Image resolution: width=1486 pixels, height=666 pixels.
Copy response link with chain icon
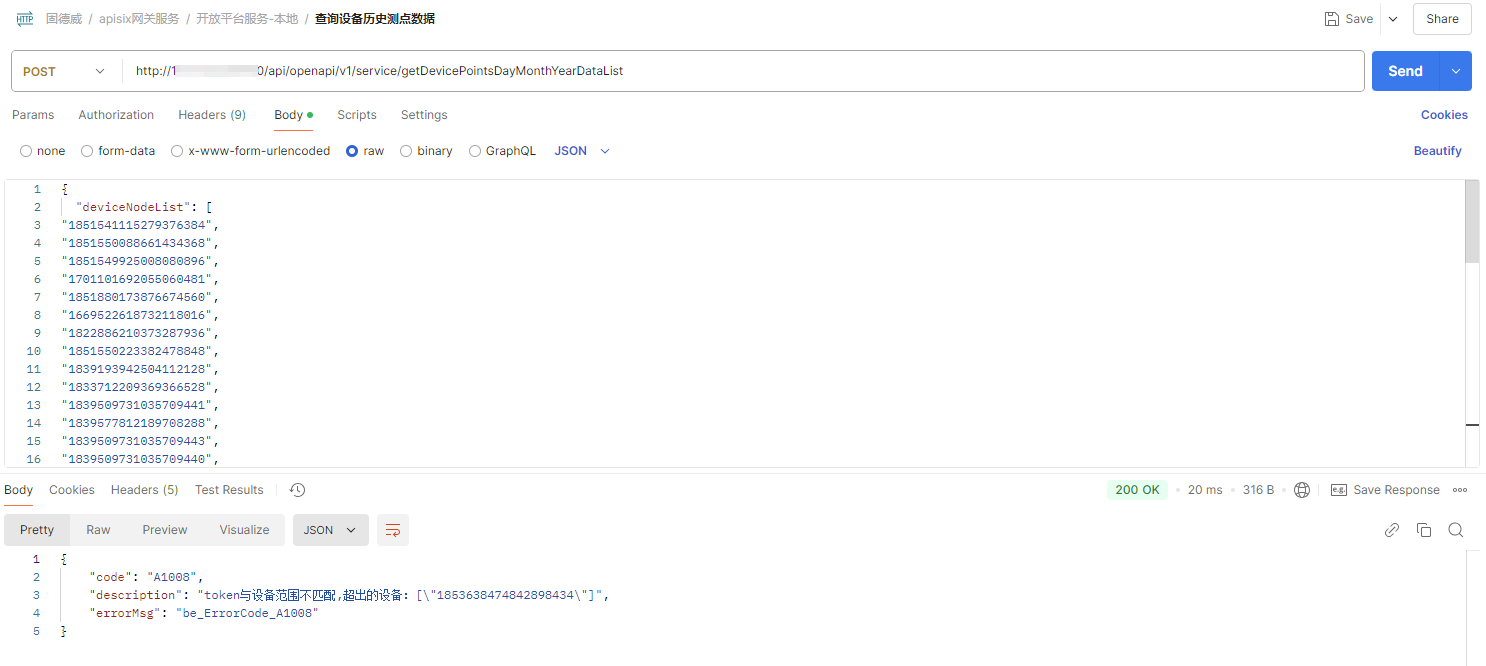1391,530
